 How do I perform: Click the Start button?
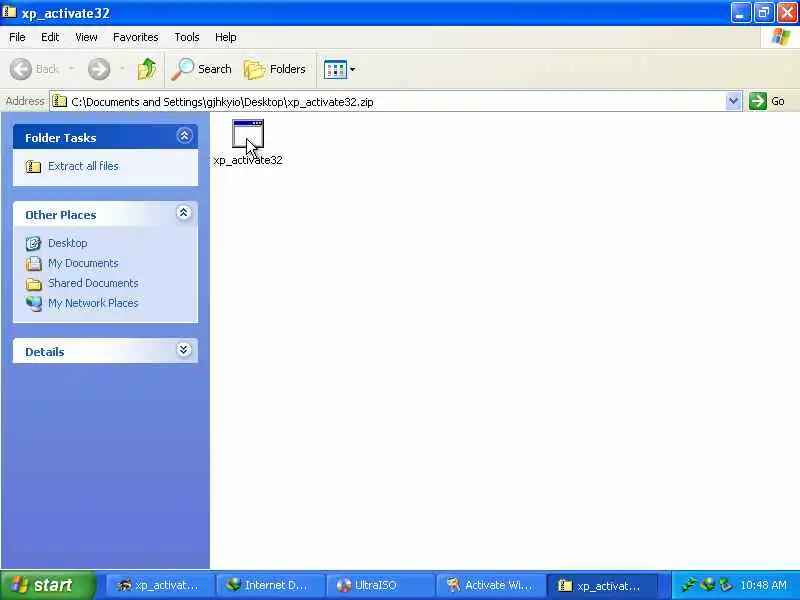pos(47,585)
